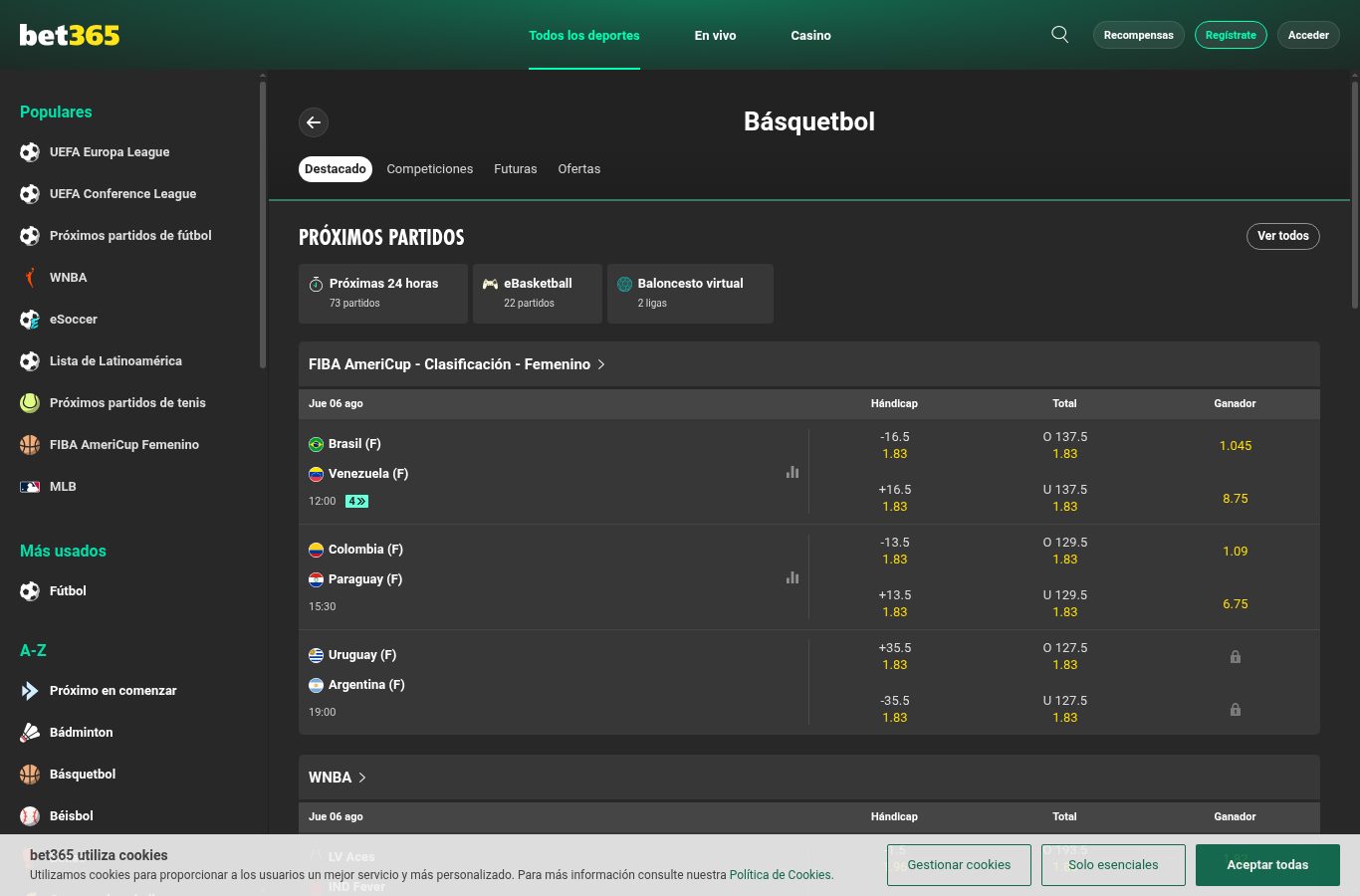The width and height of the screenshot is (1360, 896).
Task: Click the Acceder button
Action: point(1308,35)
